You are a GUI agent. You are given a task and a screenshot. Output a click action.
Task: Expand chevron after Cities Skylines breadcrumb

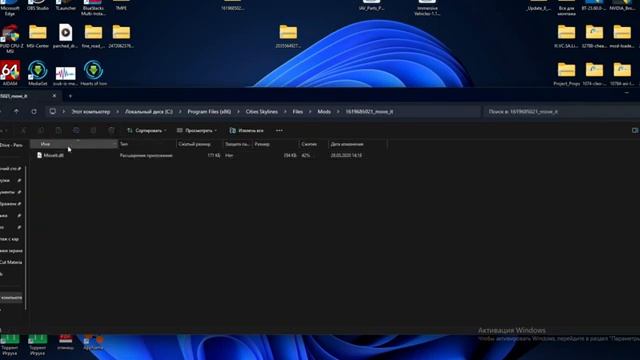coord(285,111)
